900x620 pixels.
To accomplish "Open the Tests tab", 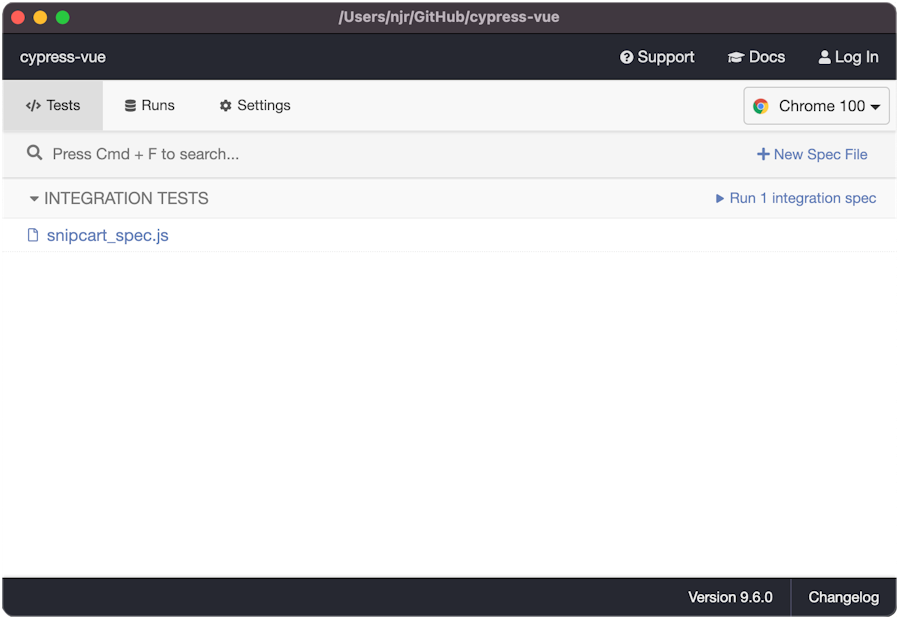I will pyautogui.click(x=53, y=106).
